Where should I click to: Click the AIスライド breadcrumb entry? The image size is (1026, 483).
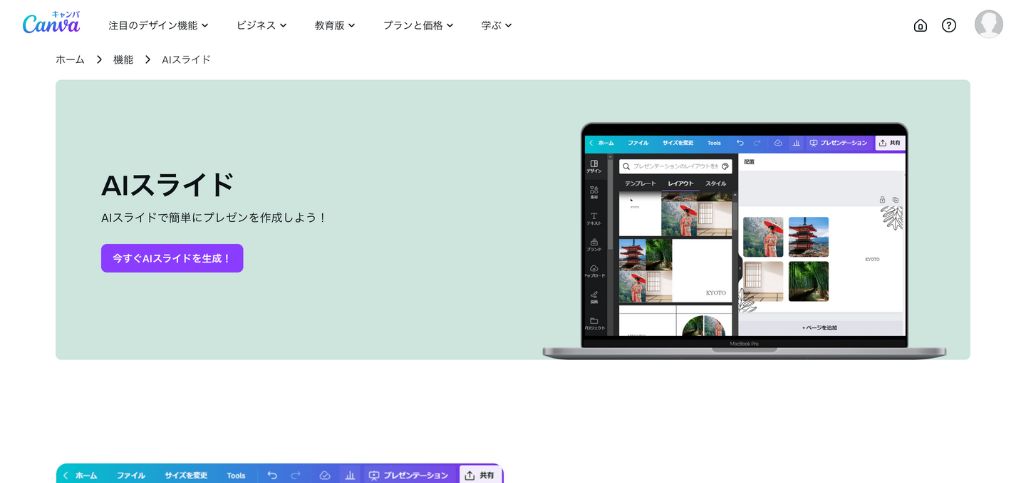pyautogui.click(x=186, y=60)
